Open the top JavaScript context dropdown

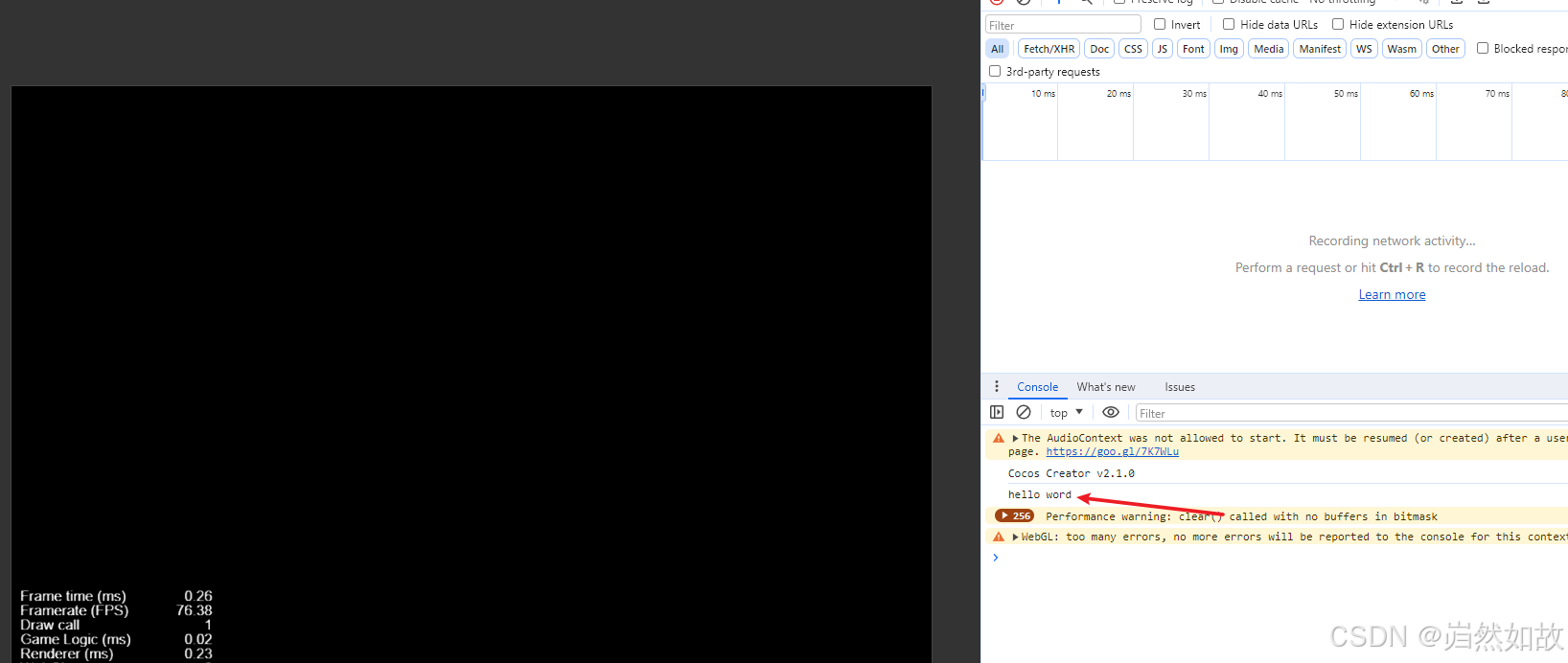tap(1066, 413)
